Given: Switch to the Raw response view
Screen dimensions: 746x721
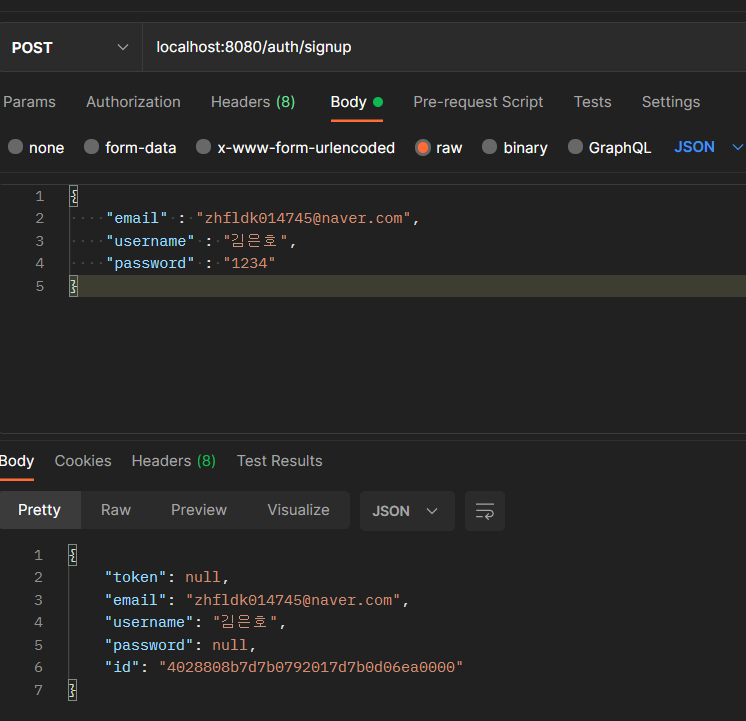Looking at the screenshot, I should coord(116,510).
